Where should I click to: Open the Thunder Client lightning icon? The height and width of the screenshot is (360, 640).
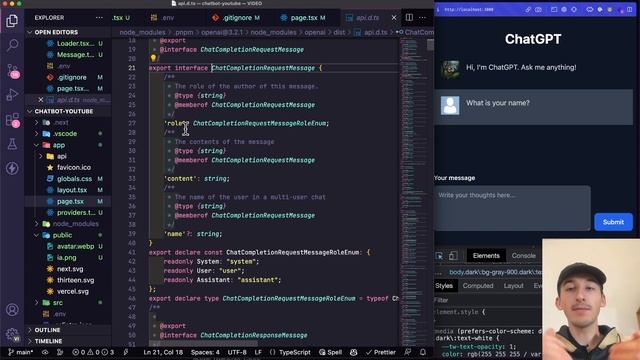click(x=12, y=168)
